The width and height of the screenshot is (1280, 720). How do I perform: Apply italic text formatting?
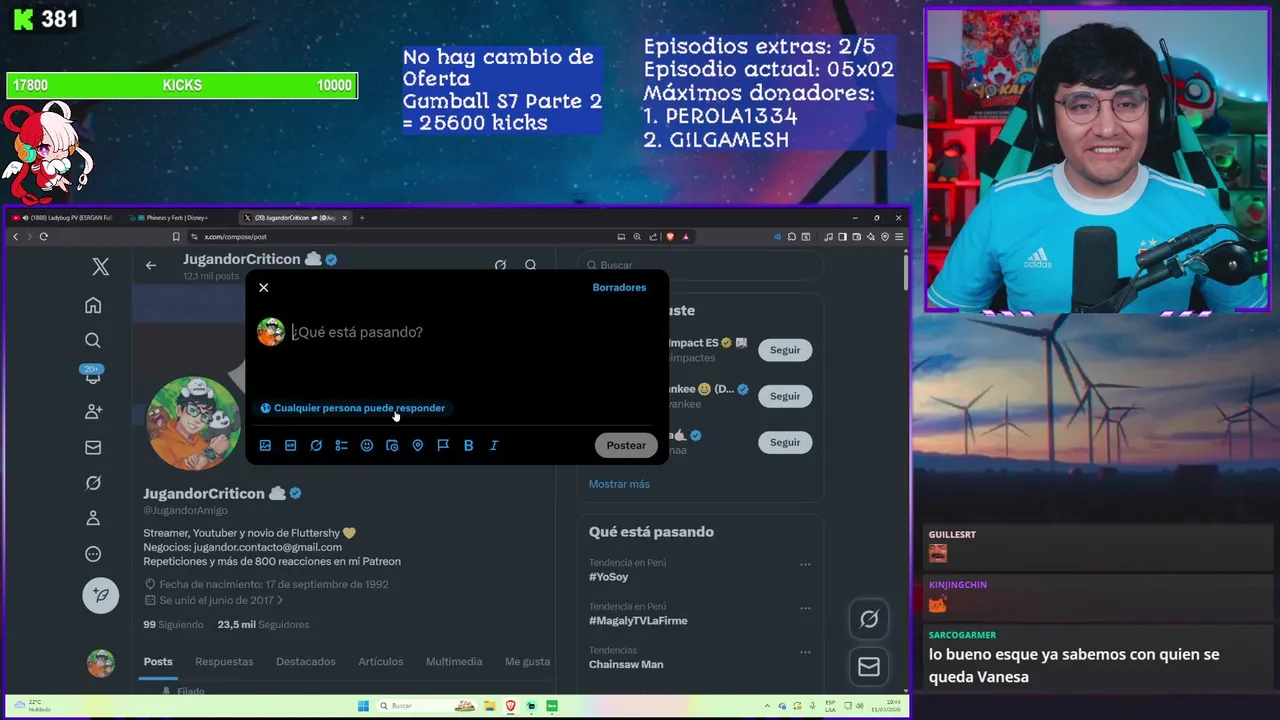[x=494, y=445]
